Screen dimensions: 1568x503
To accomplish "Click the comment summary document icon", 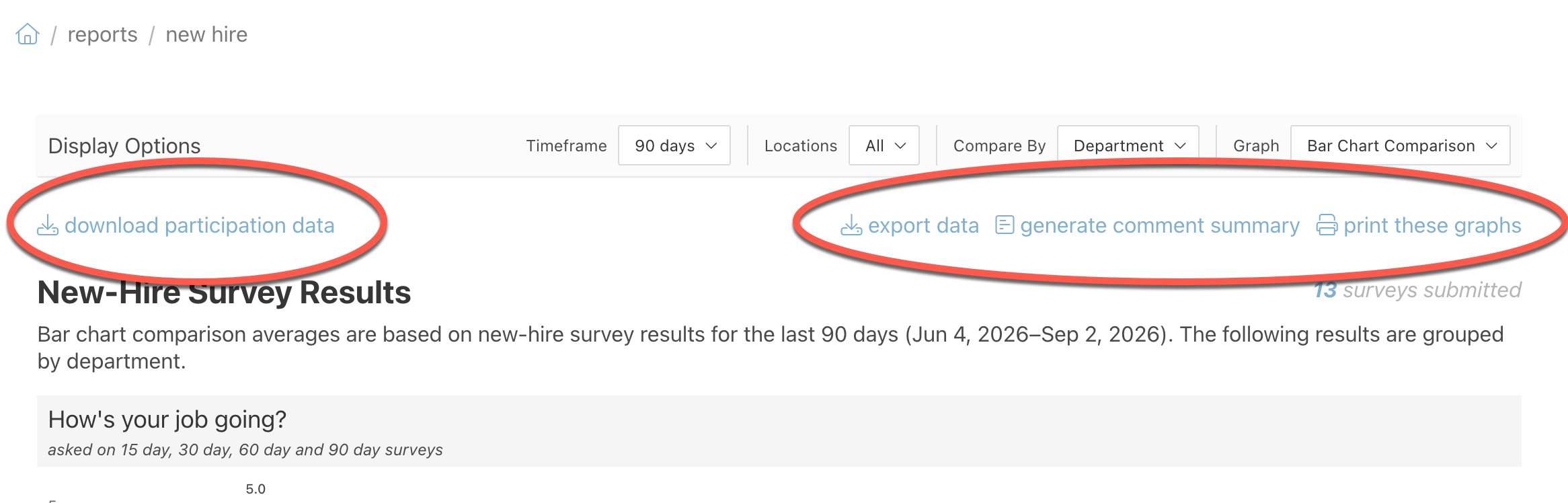I will 1005,225.
